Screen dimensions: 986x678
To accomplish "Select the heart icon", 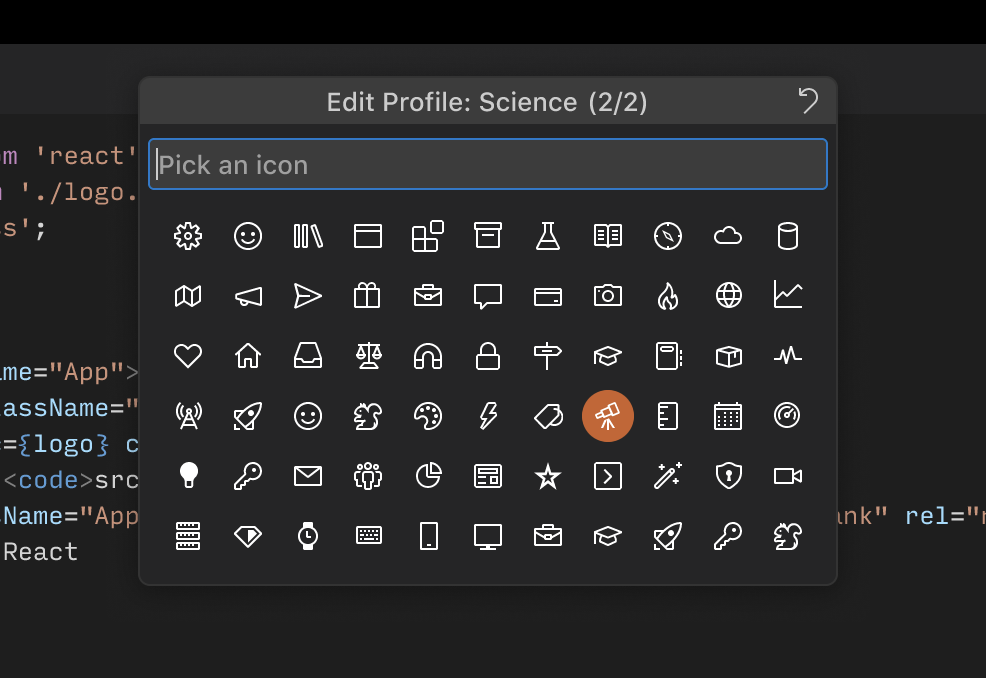I will tap(188, 356).
